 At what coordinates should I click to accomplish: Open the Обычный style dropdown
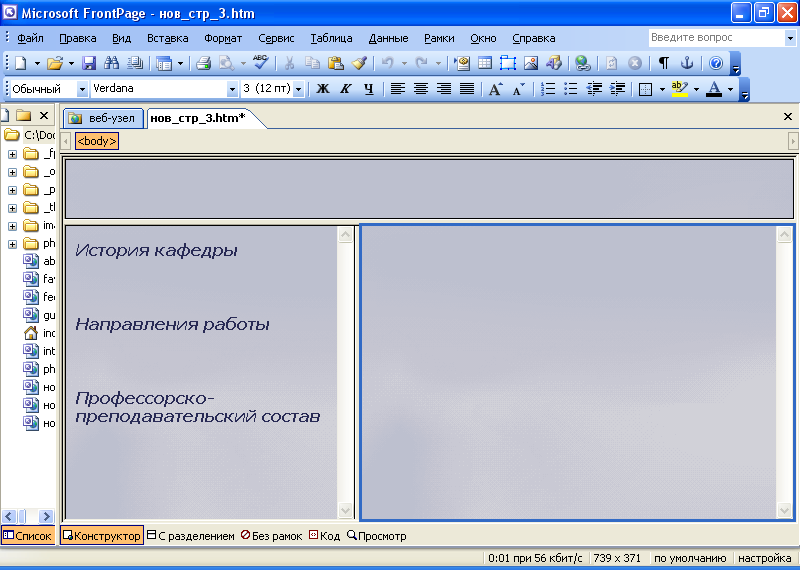[x=81, y=89]
